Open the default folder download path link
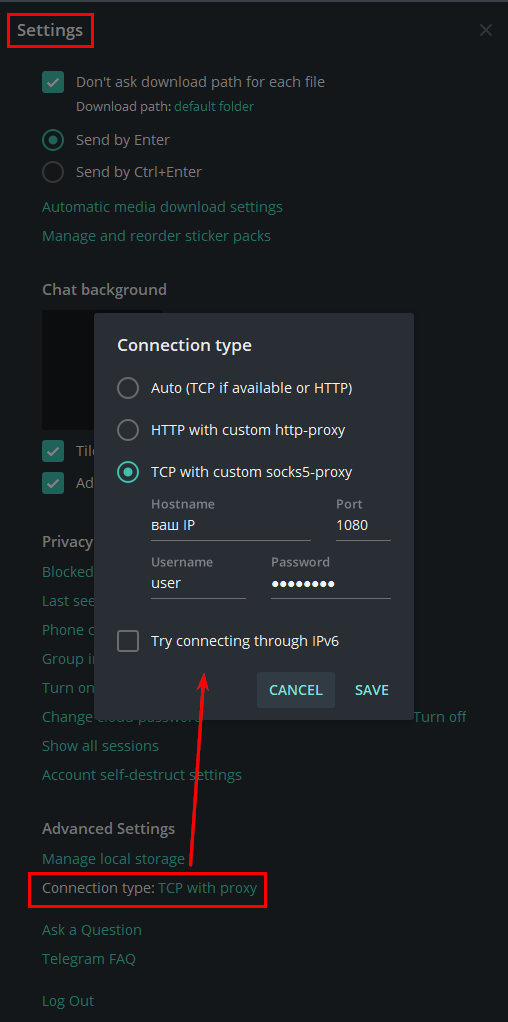508x1022 pixels. (x=214, y=106)
